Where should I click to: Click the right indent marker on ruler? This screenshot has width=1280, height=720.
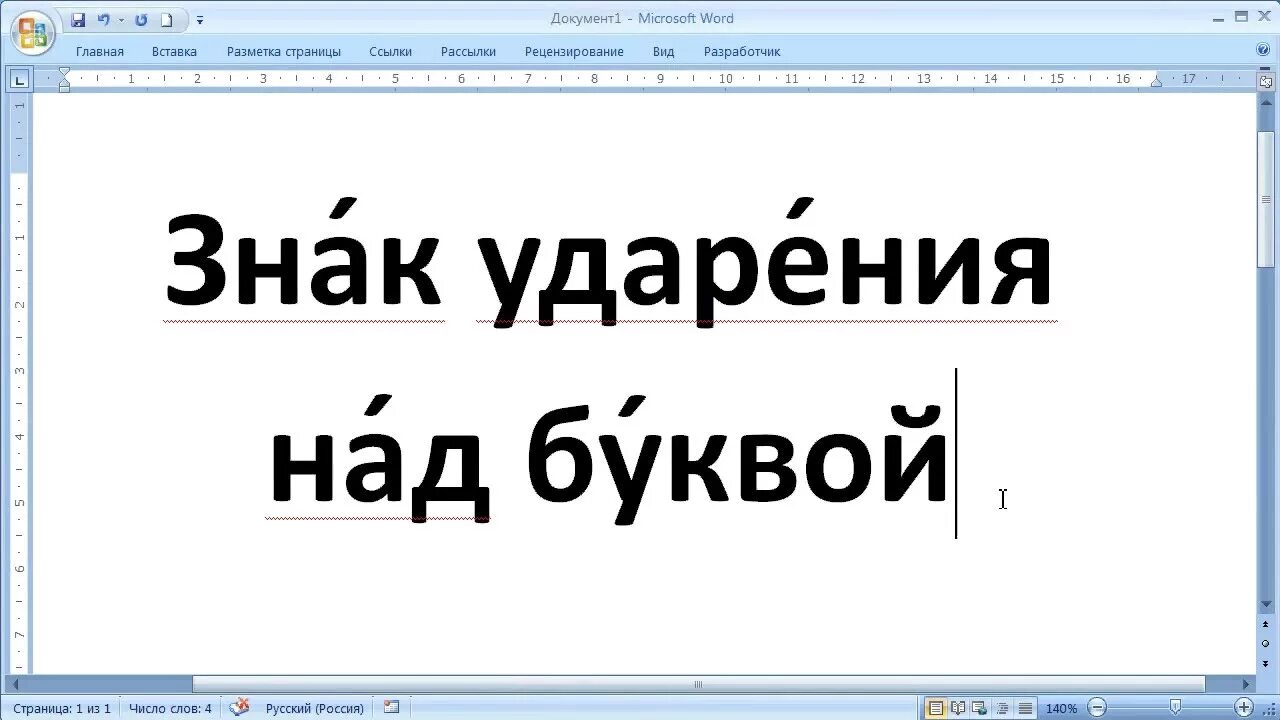tap(1156, 80)
